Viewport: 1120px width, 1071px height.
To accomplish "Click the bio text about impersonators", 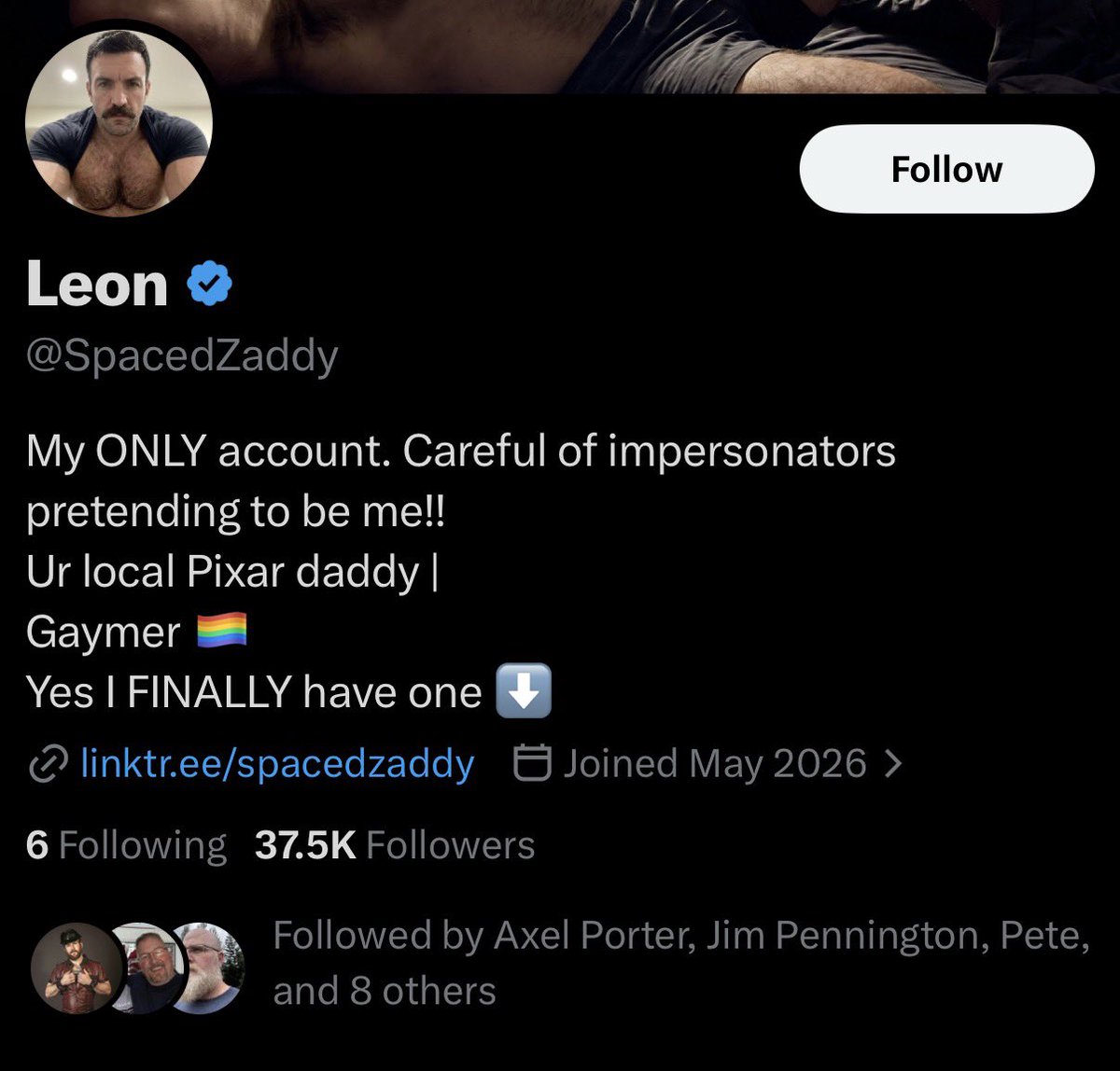I will pos(461,481).
